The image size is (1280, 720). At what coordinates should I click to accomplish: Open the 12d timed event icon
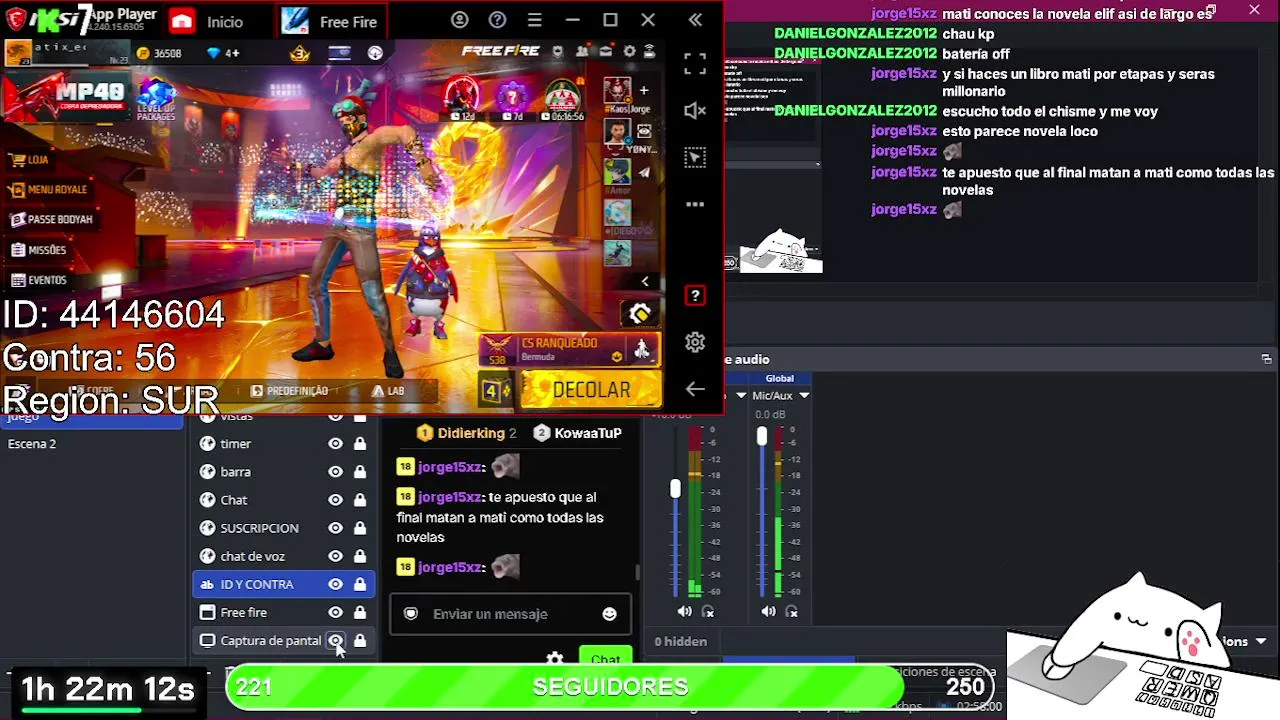pos(462,98)
